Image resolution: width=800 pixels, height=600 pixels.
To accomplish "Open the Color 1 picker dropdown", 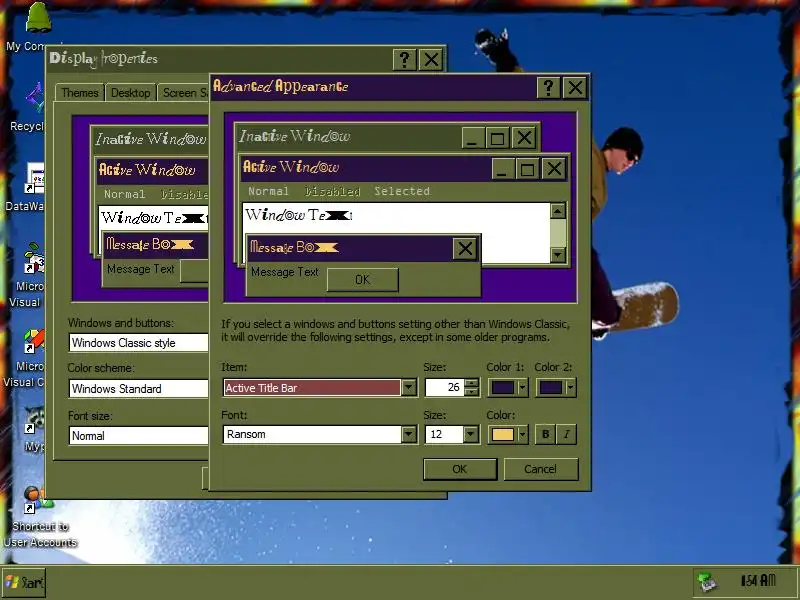I will [508, 388].
